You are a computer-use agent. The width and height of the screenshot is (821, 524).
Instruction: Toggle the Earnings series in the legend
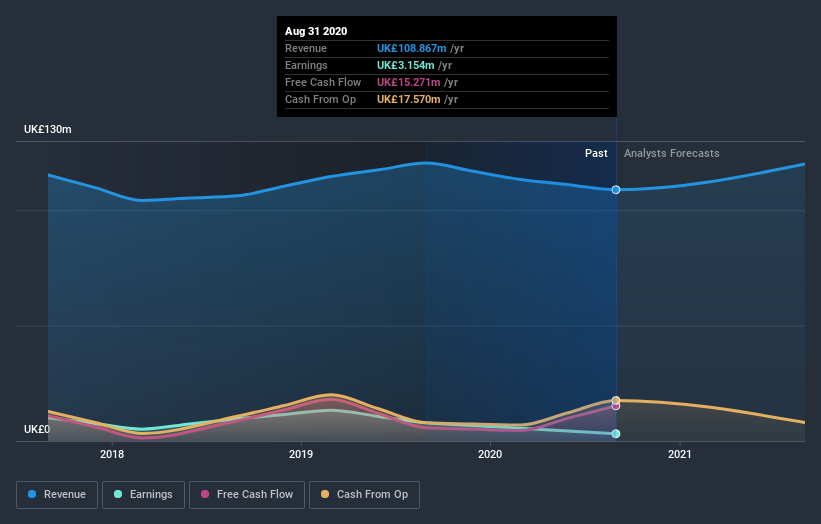(143, 495)
